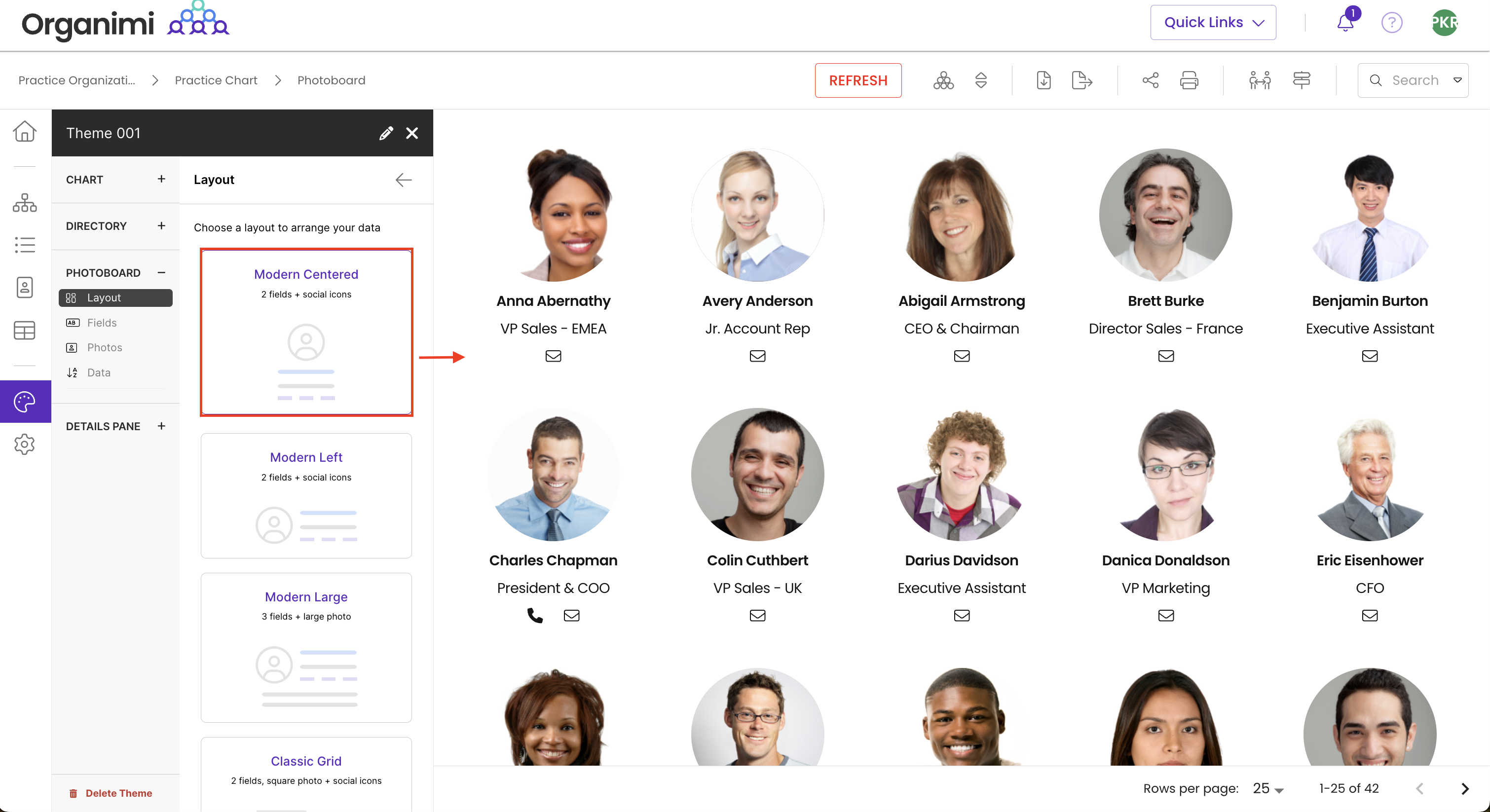Choose the Modern Centered layout
The image size is (1490, 812).
coord(306,332)
